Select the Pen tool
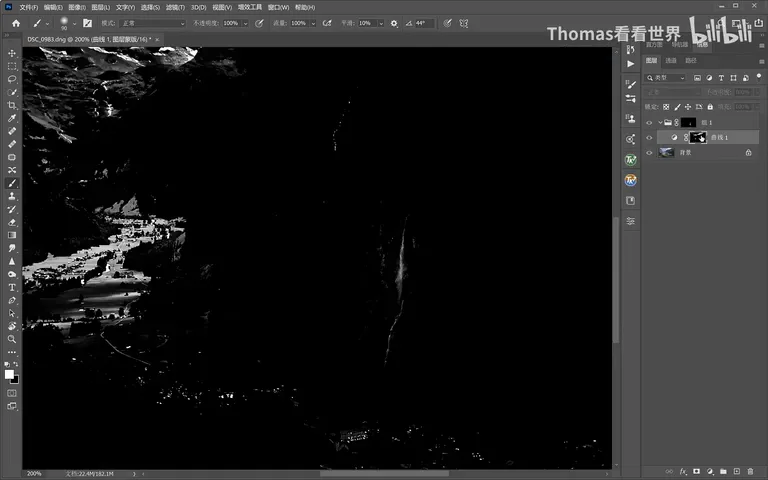Image resolution: width=768 pixels, height=480 pixels. click(x=12, y=300)
